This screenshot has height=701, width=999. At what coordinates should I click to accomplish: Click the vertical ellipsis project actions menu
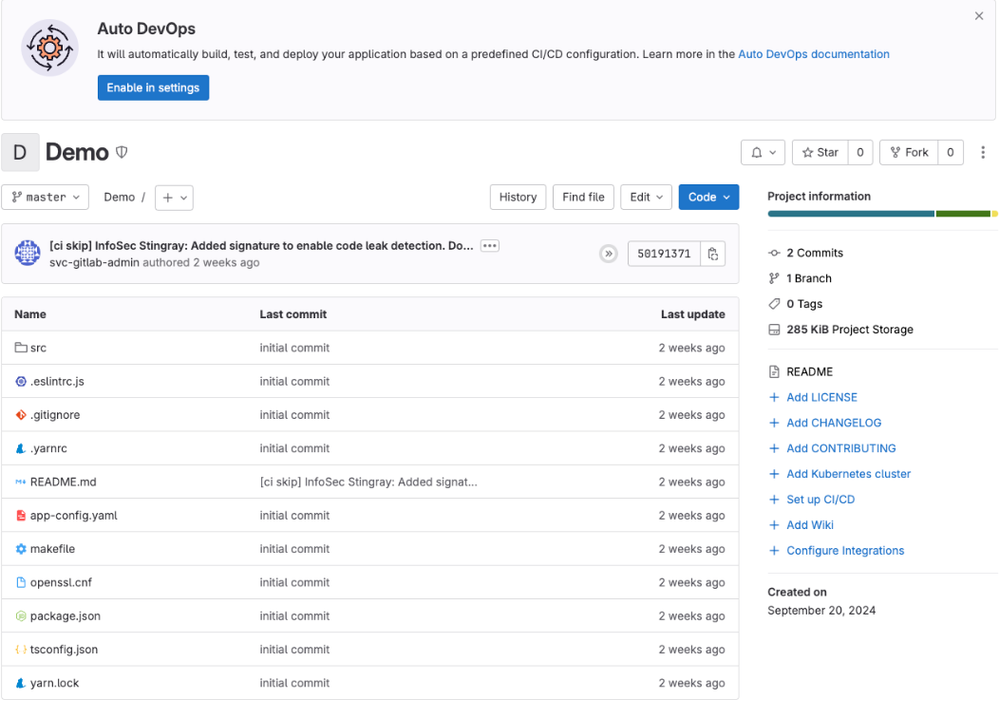[x=982, y=152]
